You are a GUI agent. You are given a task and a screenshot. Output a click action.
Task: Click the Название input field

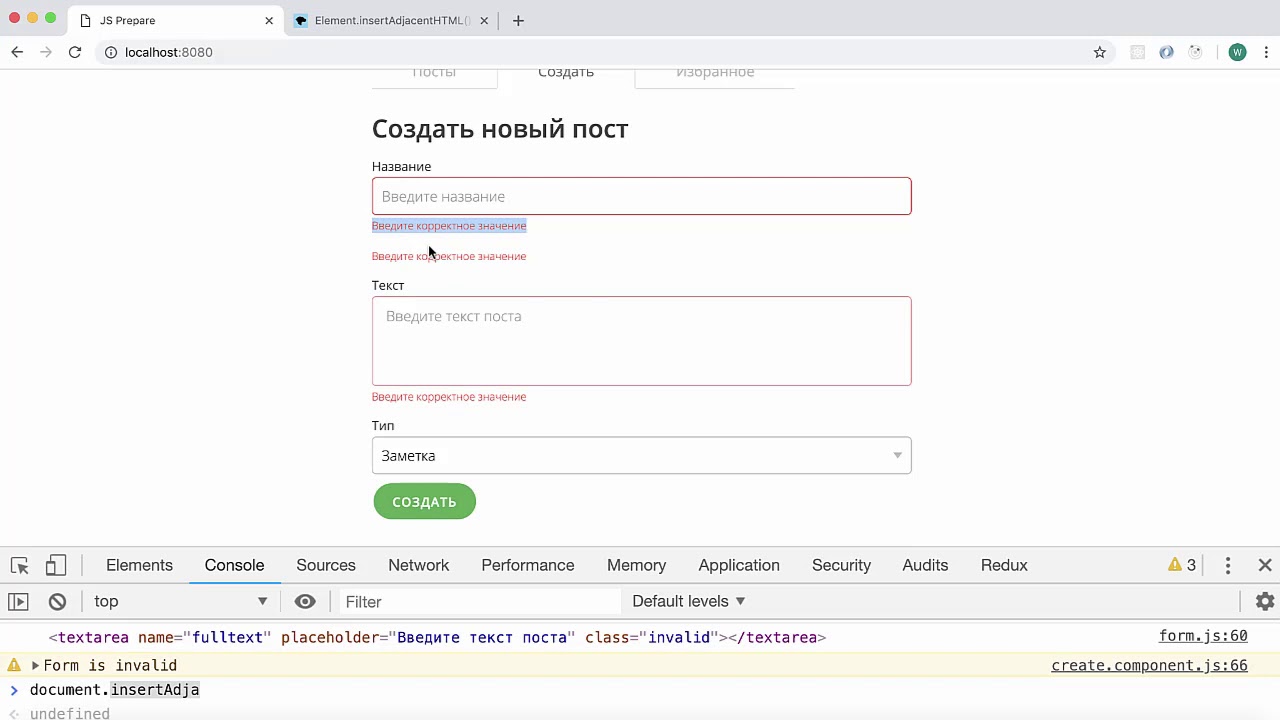641,196
